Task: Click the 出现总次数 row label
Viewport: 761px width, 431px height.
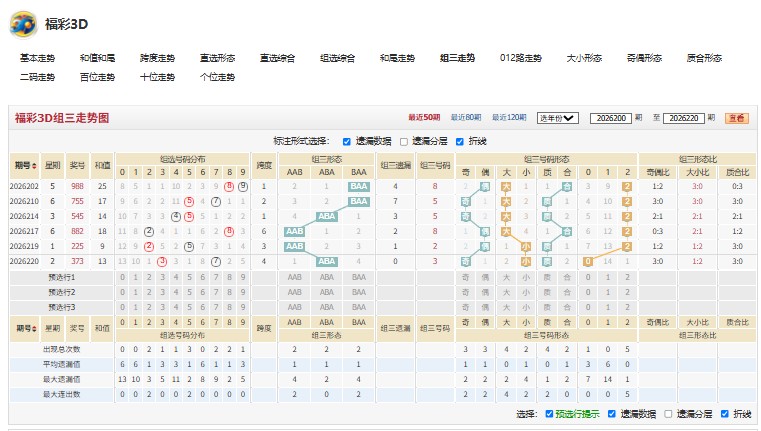Action: point(62,349)
